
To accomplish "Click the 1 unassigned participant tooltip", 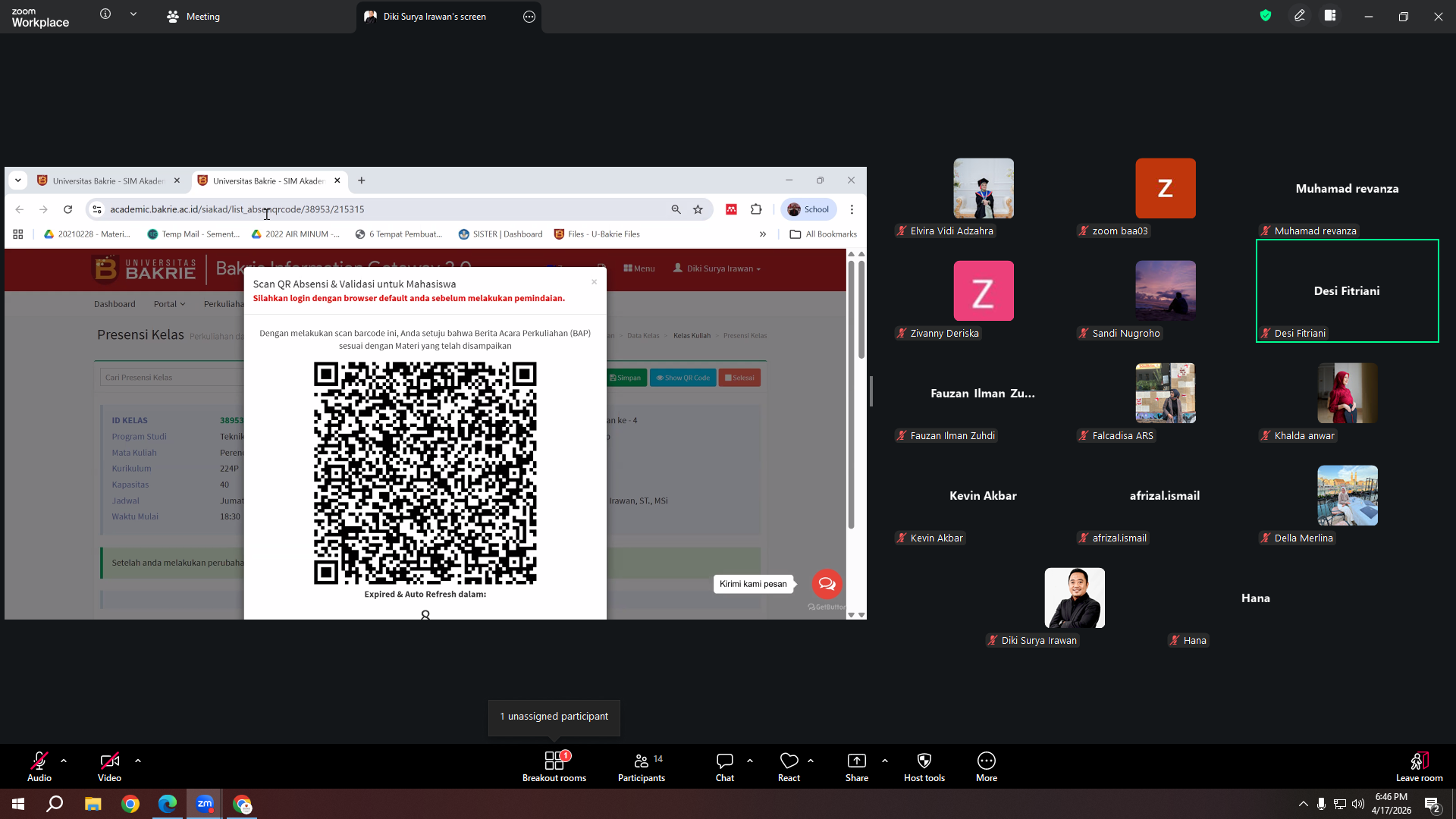I will (x=554, y=717).
